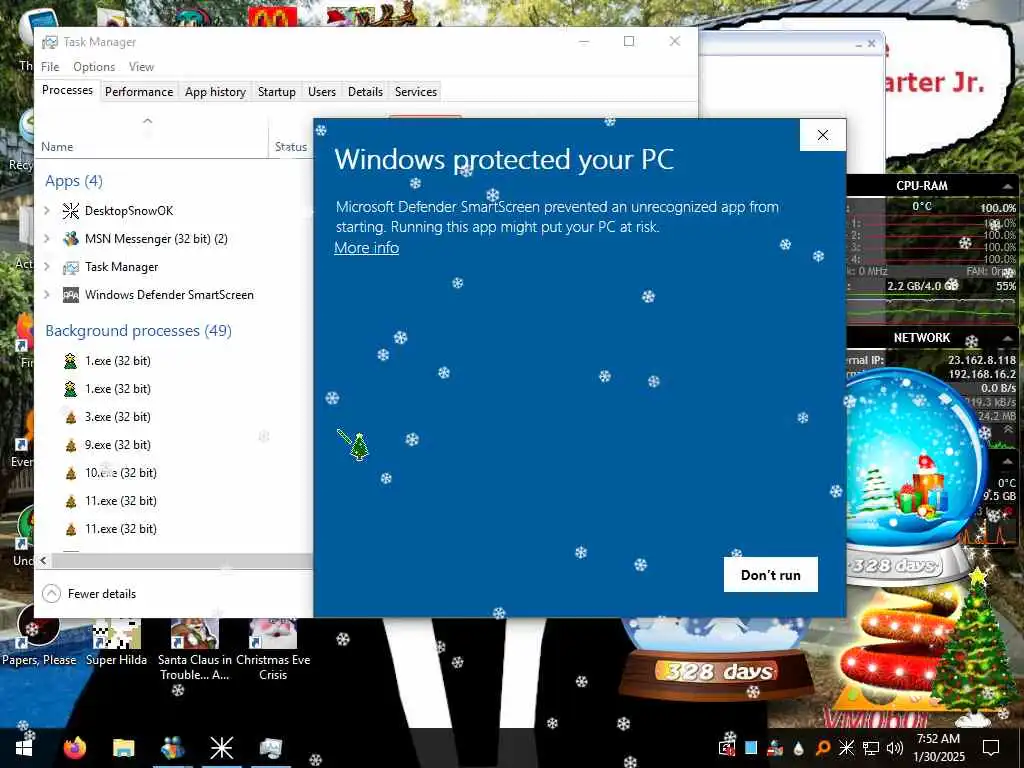Click the Don't run button

click(771, 575)
